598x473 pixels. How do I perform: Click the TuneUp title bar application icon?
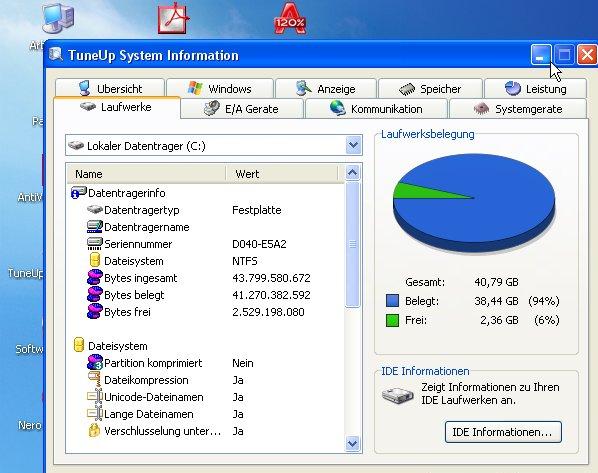tap(56, 54)
